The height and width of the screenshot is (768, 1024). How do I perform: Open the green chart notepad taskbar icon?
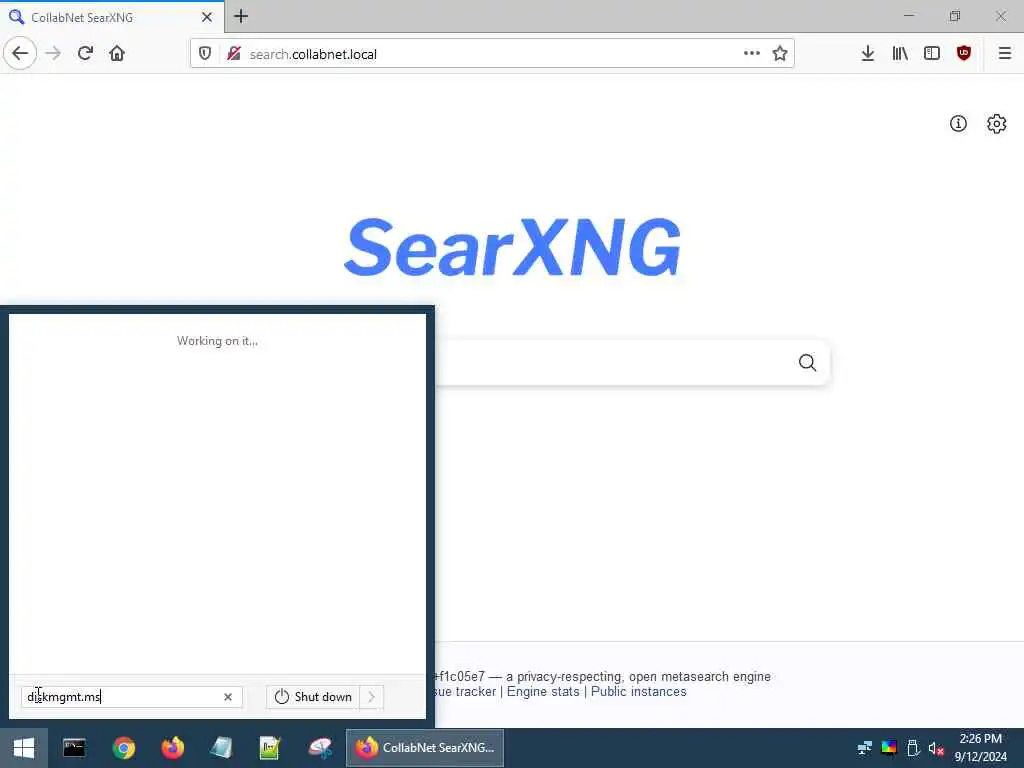270,748
